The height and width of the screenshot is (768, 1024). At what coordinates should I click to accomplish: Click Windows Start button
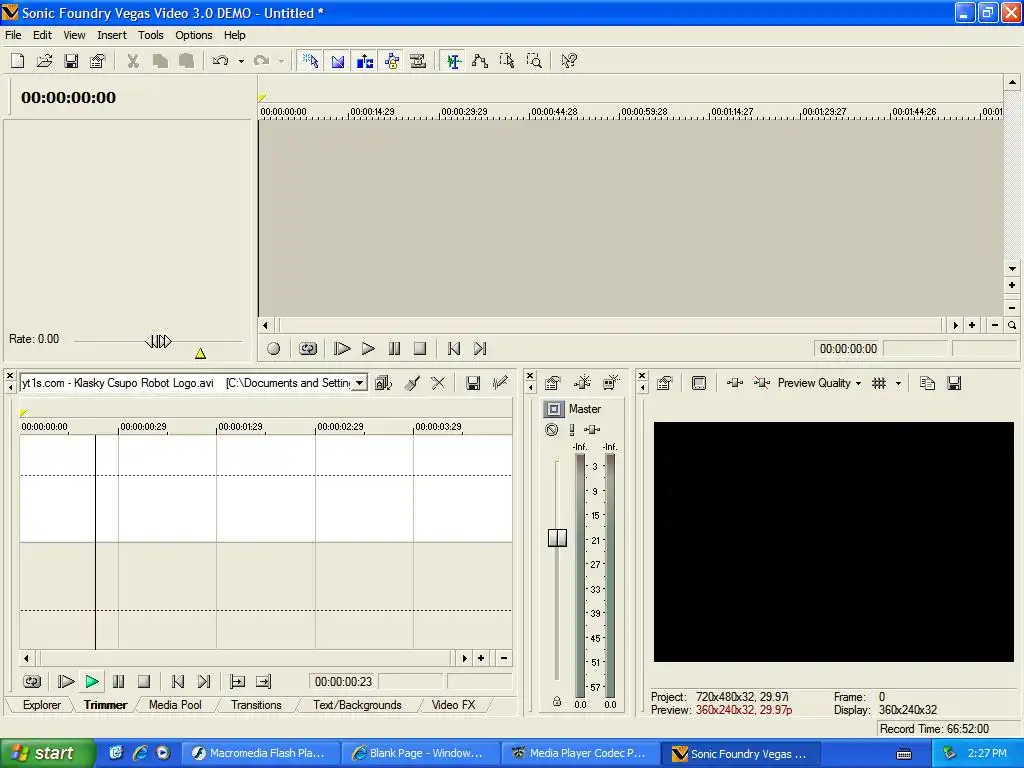click(x=47, y=754)
